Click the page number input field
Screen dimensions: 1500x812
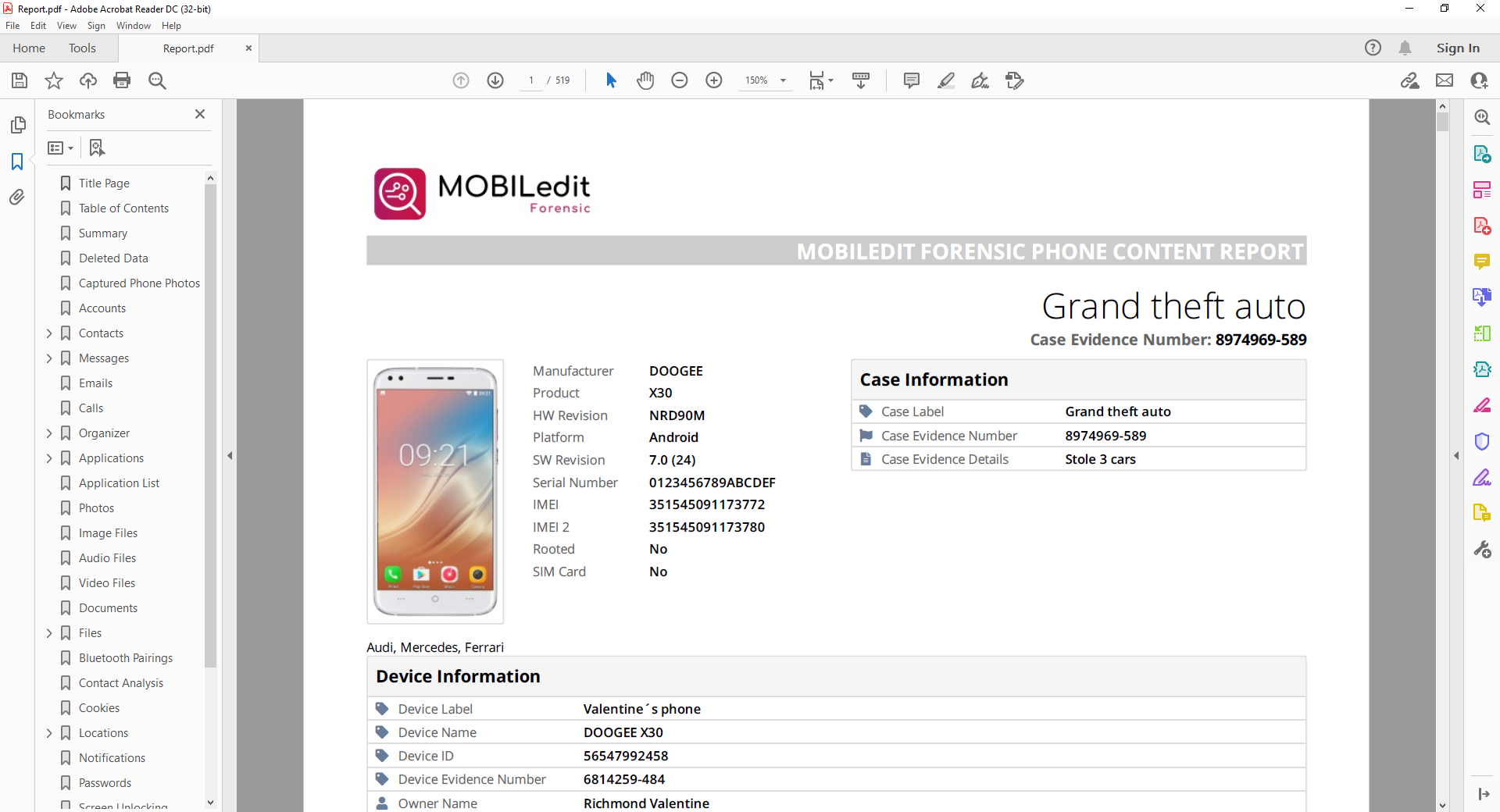531,80
